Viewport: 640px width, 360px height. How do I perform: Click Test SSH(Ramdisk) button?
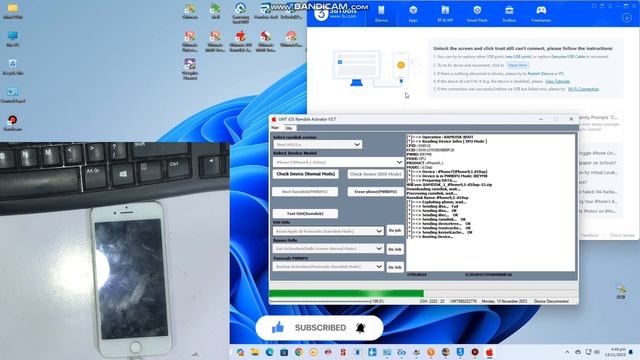tap(305, 213)
